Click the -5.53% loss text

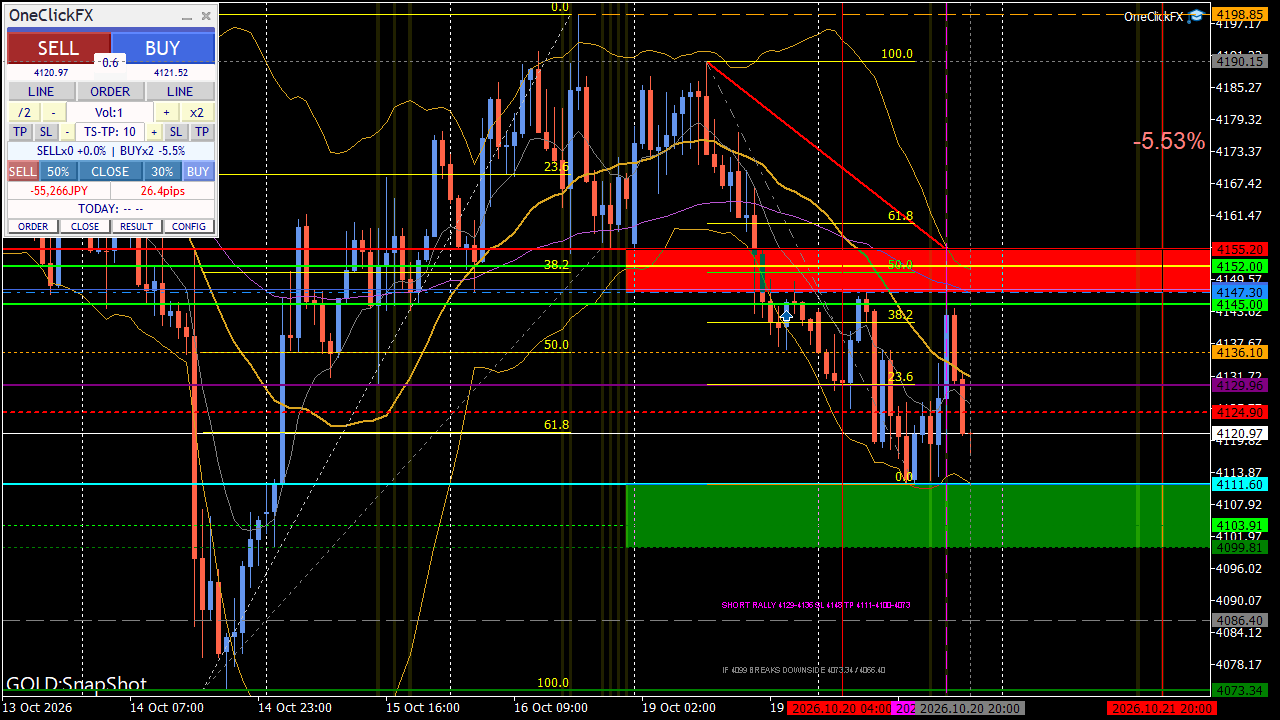coord(1169,142)
